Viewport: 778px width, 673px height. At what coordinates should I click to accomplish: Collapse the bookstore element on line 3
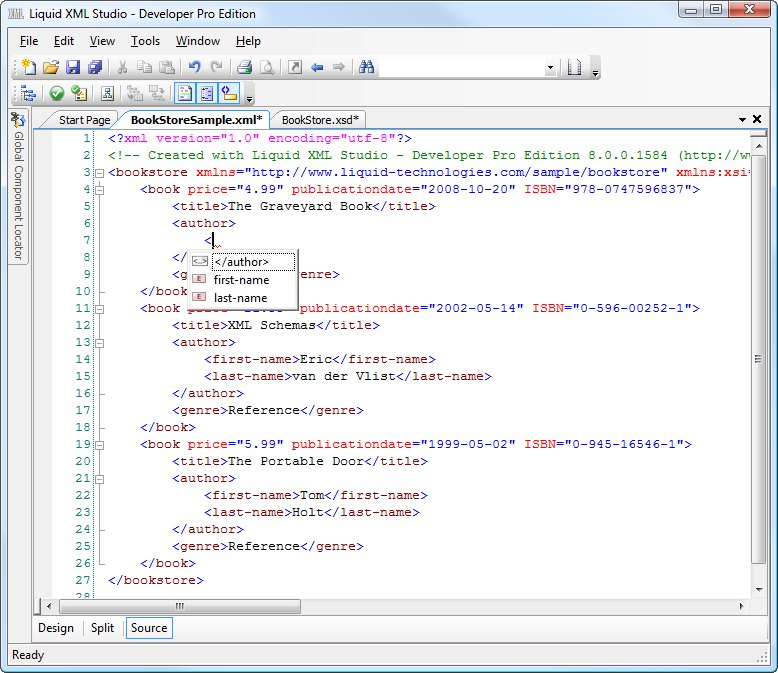click(99, 173)
